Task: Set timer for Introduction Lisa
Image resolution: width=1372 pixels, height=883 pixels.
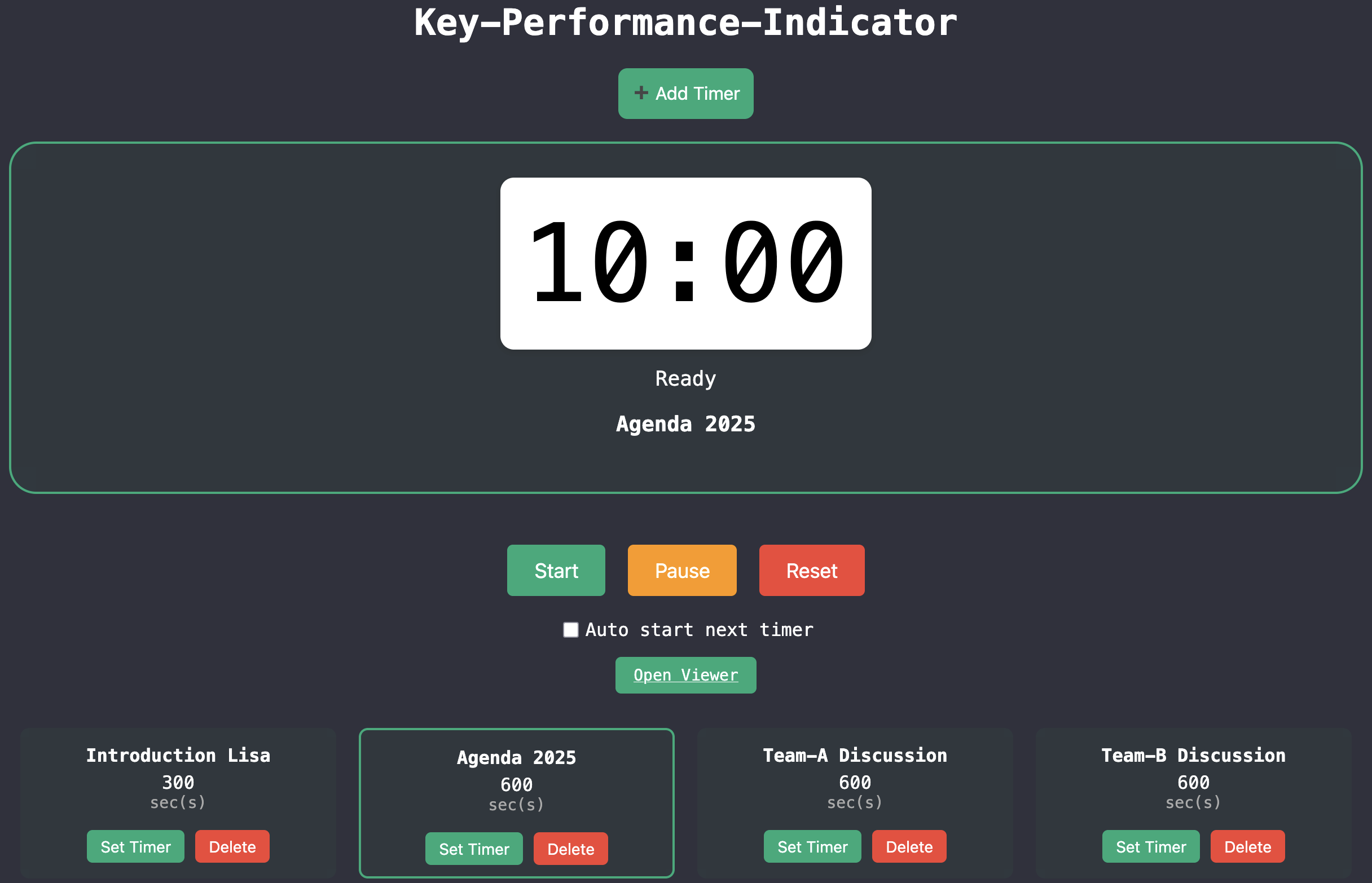Action: 135,846
